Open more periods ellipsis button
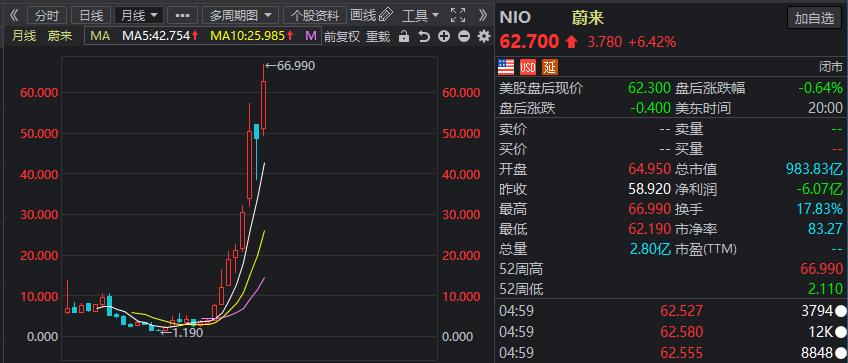The image size is (848, 363). 182,15
